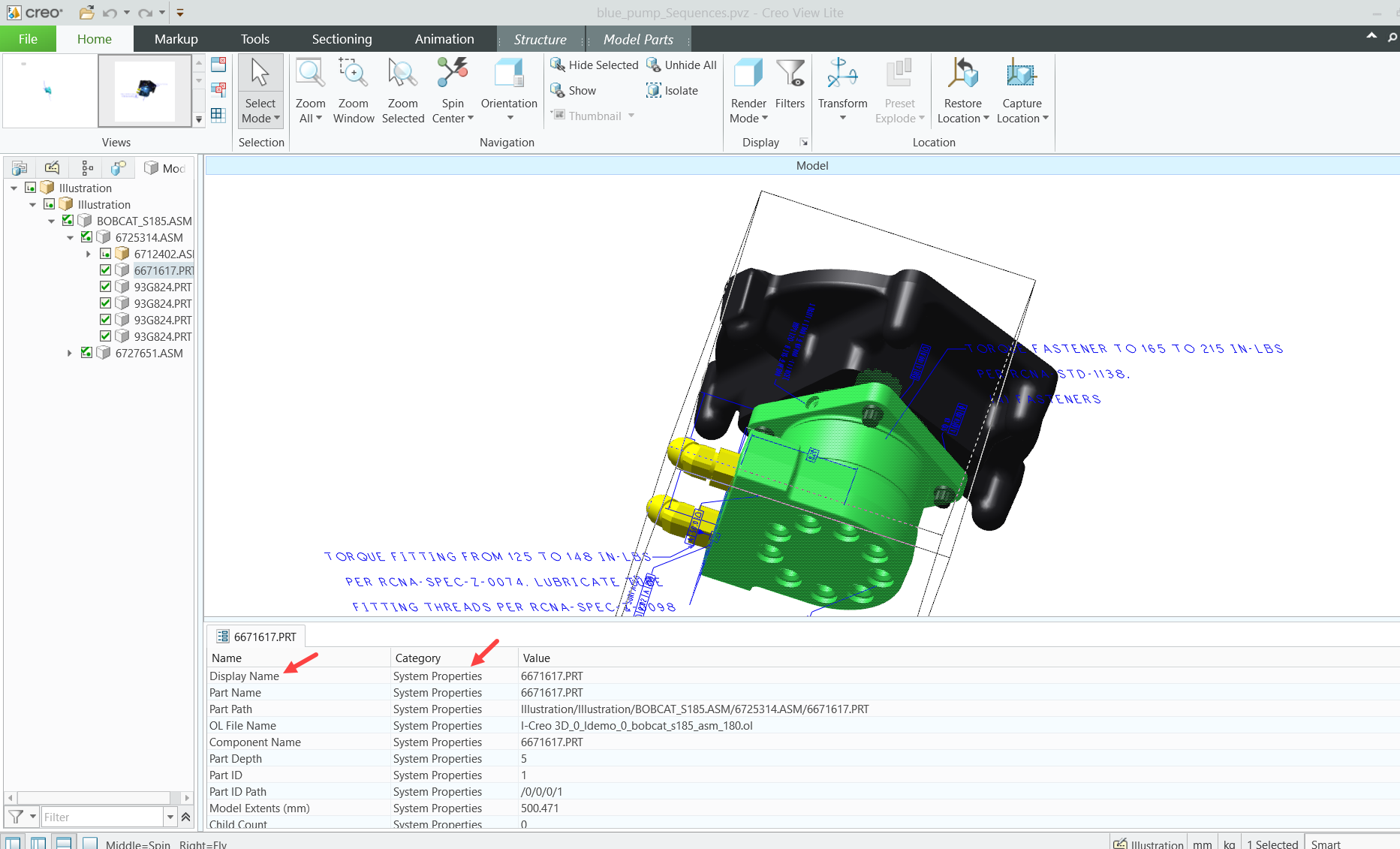The image size is (1400, 849).
Task: Click the Restore Location icon
Action: (963, 74)
